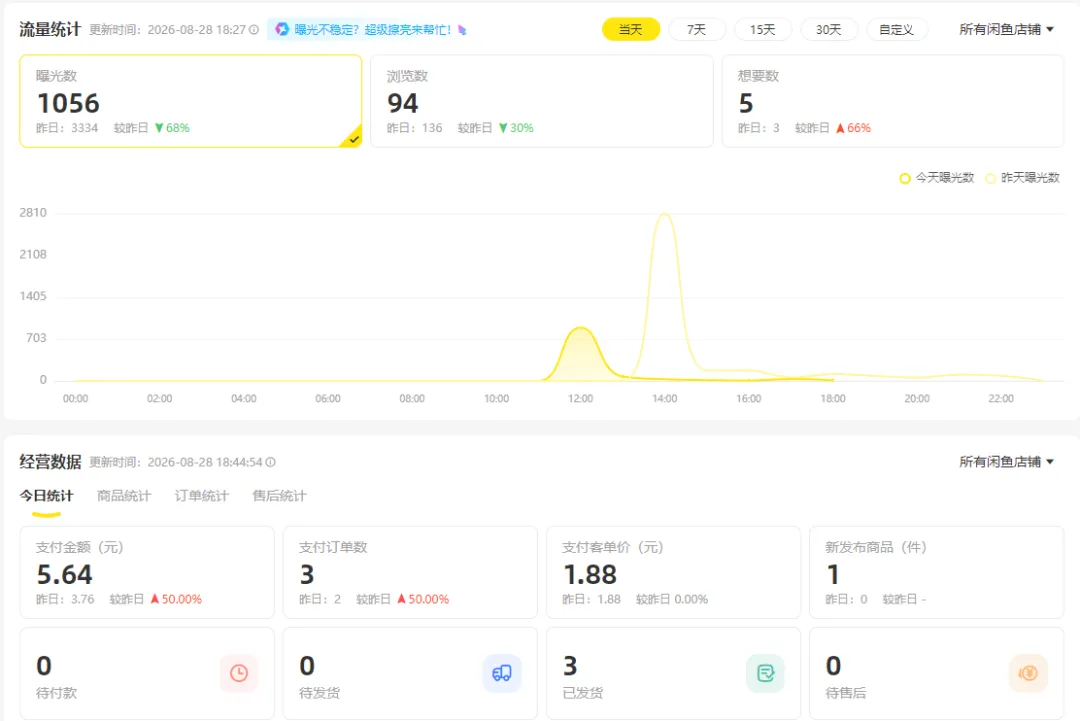Click cursor icon after 超级擦亮来帮忙 text
This screenshot has height=721, width=1080.
click(x=462, y=30)
